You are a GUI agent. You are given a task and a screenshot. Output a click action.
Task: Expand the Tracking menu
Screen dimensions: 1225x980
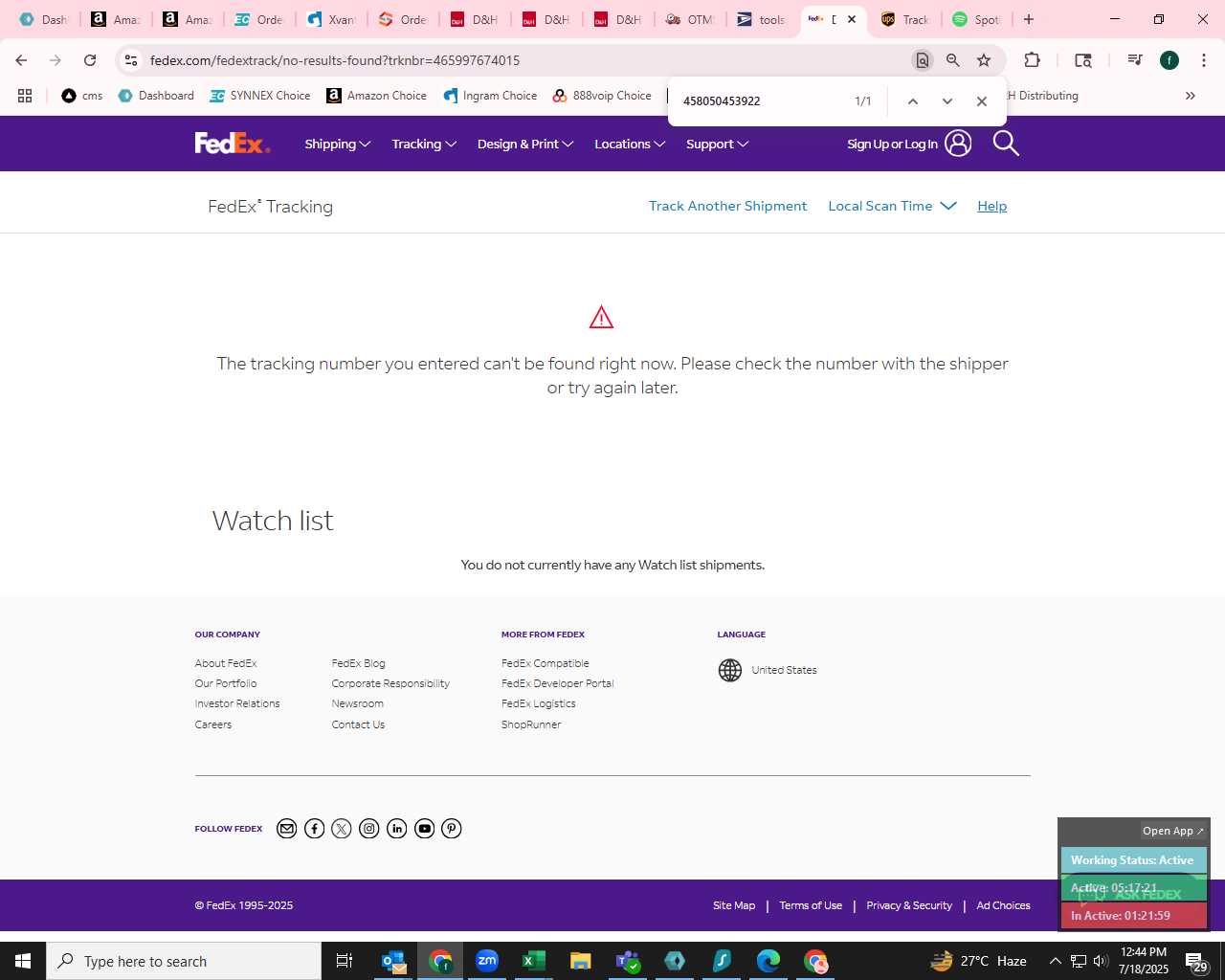click(424, 145)
